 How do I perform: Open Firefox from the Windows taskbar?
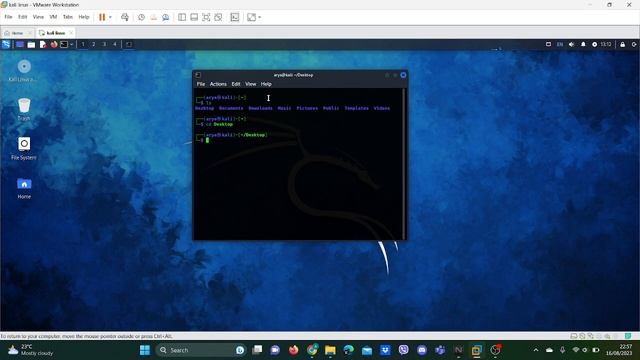coord(293,350)
